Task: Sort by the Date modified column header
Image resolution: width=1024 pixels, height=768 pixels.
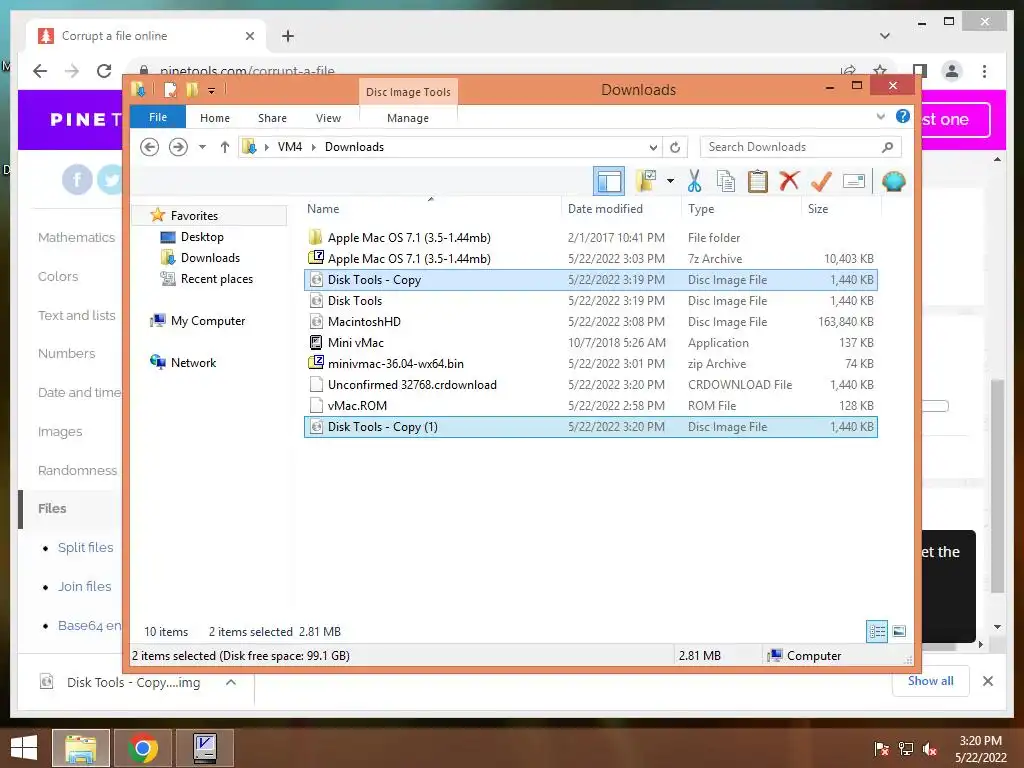Action: (620, 209)
